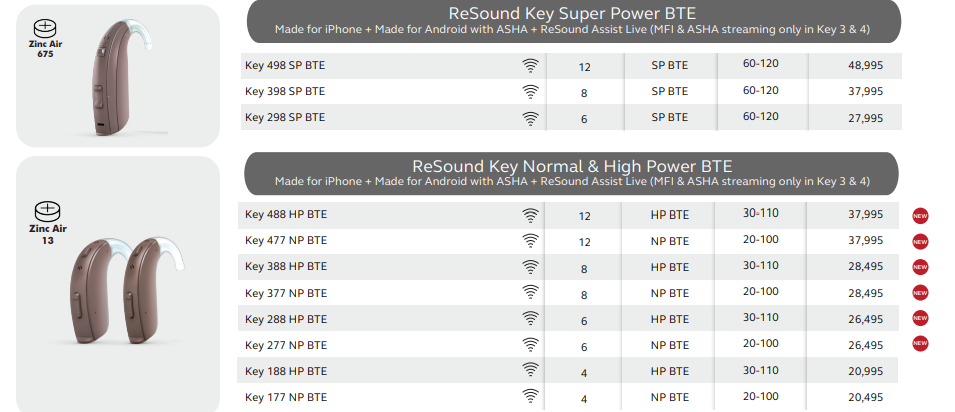Open the ReSound Key Super Power BTE header

[x=573, y=21]
